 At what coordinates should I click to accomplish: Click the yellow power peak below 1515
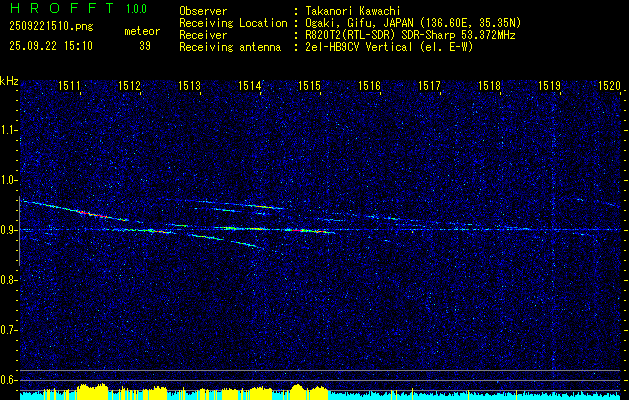pyautogui.click(x=297, y=388)
